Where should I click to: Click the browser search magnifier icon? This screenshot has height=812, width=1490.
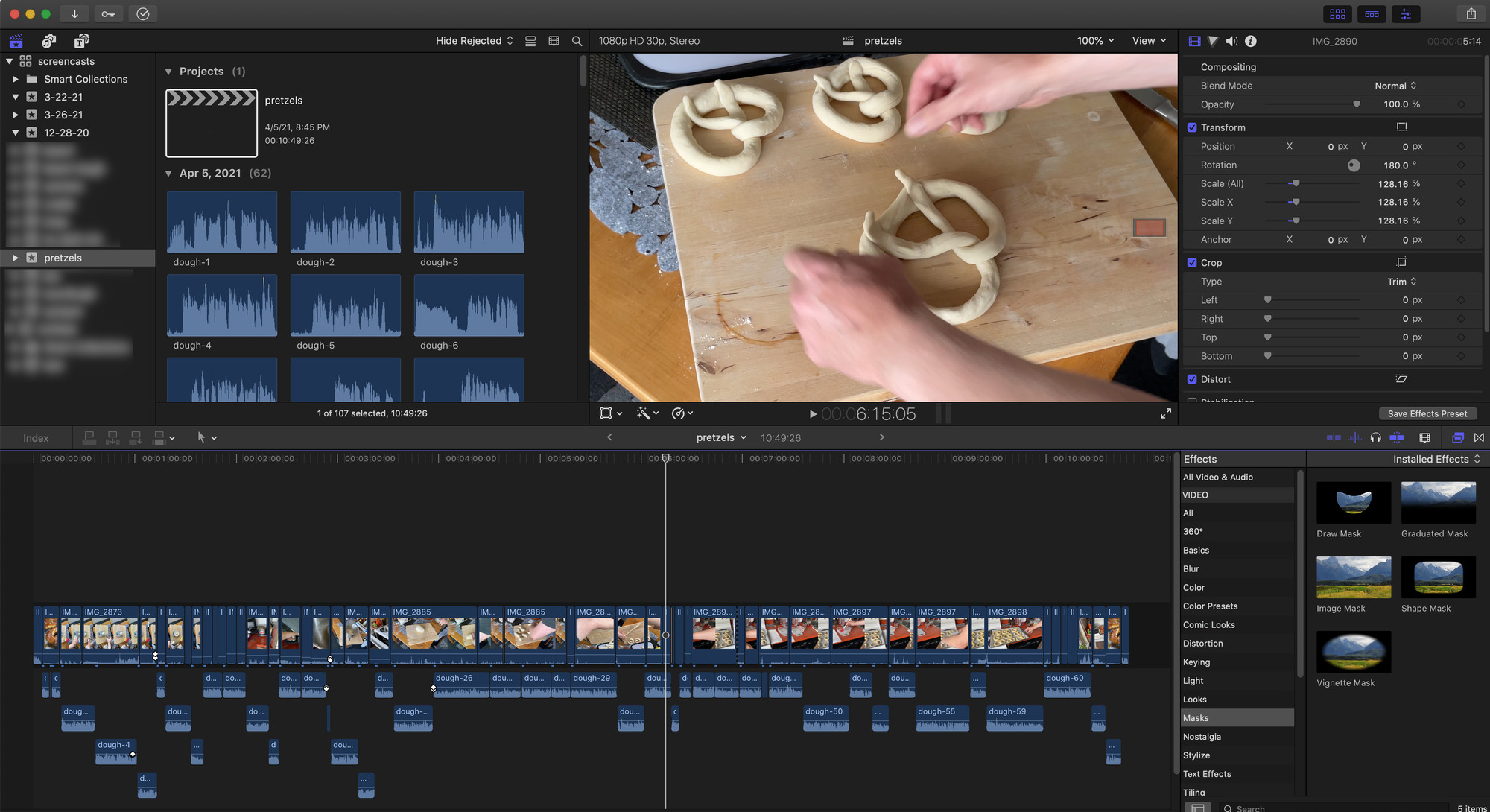click(x=577, y=41)
